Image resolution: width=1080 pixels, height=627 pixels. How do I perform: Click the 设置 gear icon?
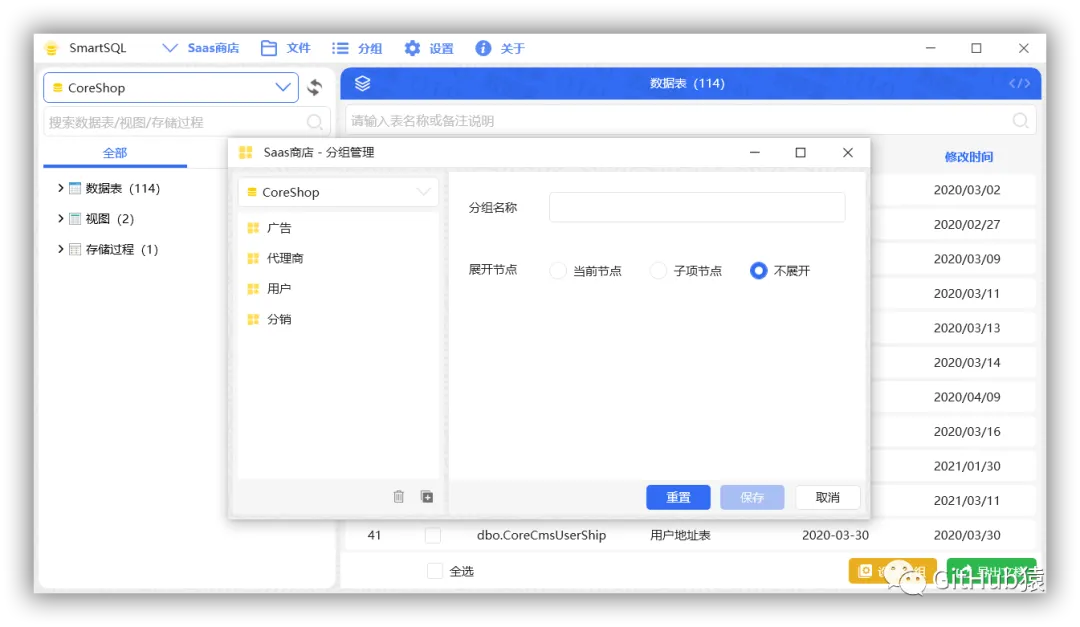(x=412, y=48)
